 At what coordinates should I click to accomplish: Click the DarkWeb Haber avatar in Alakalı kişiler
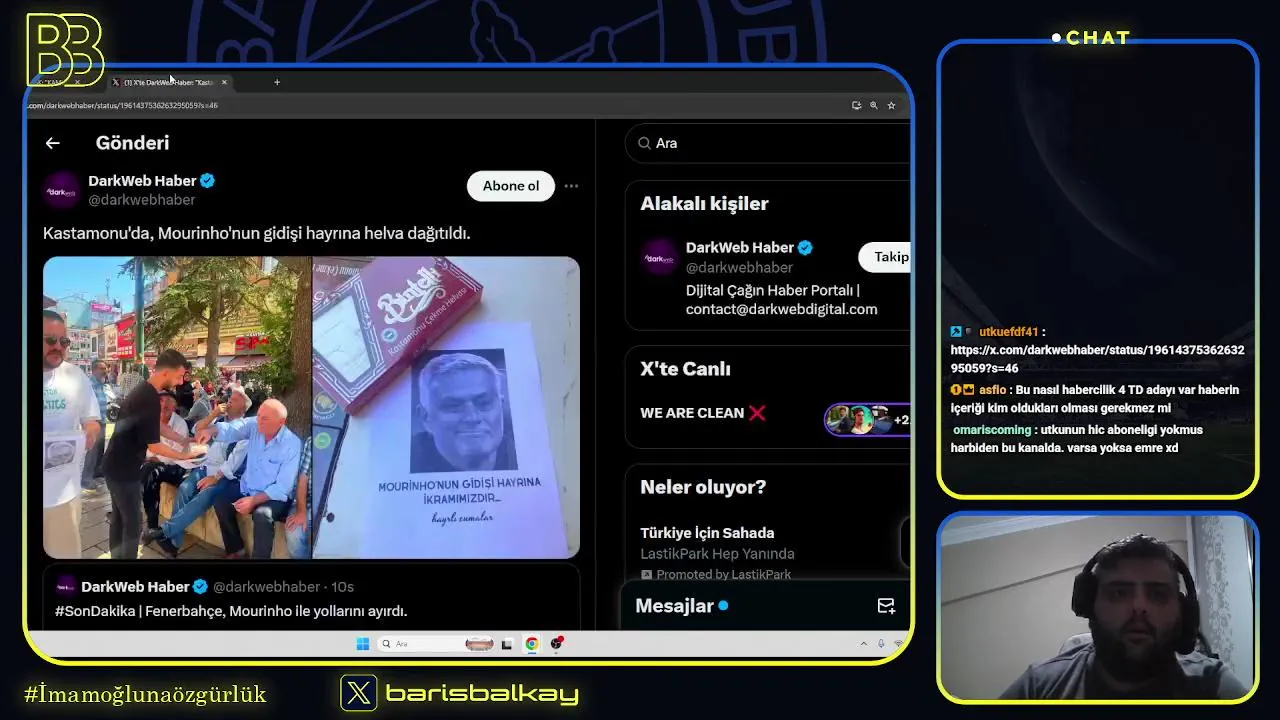[x=659, y=258]
